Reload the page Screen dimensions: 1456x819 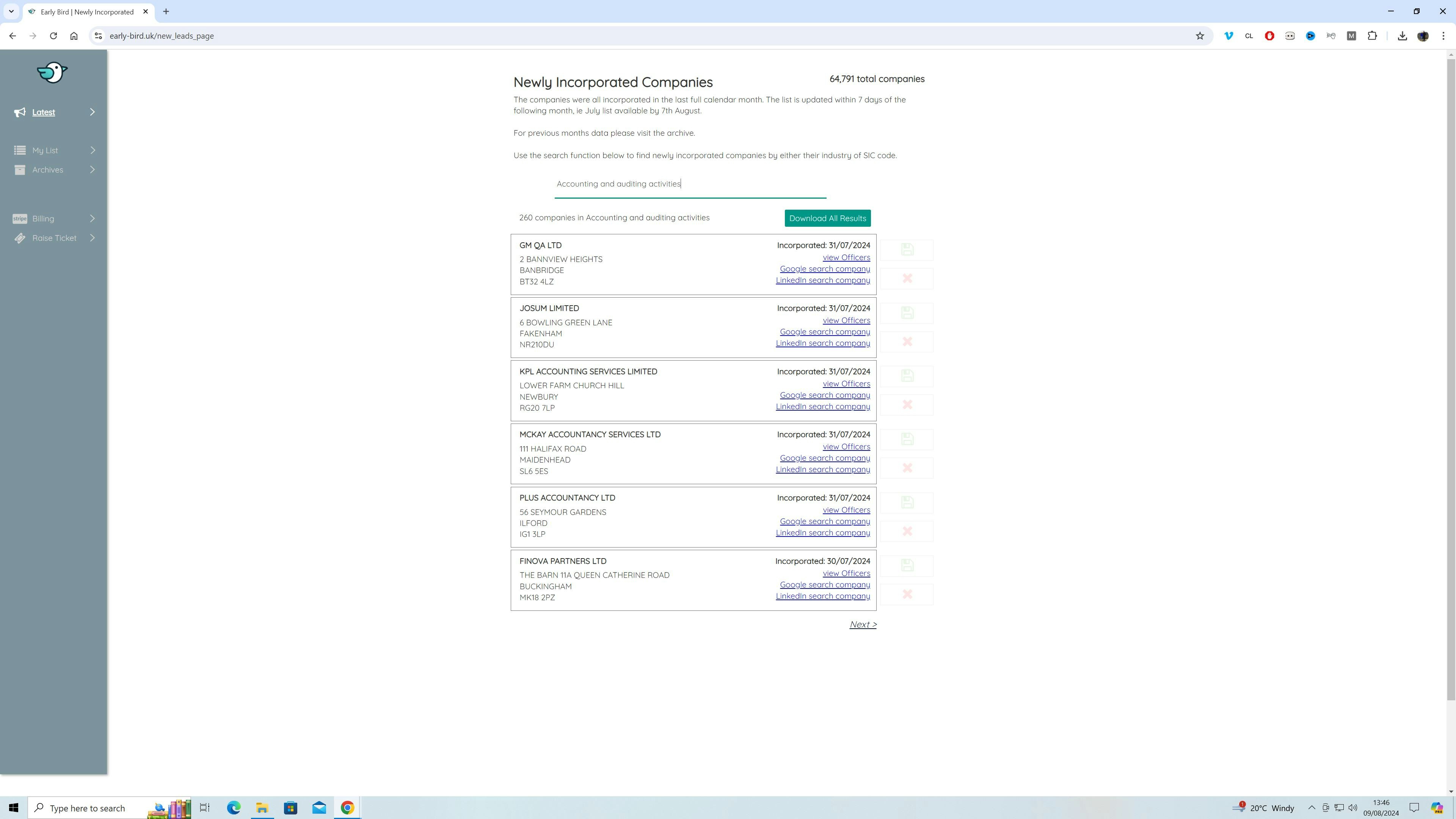point(53,36)
